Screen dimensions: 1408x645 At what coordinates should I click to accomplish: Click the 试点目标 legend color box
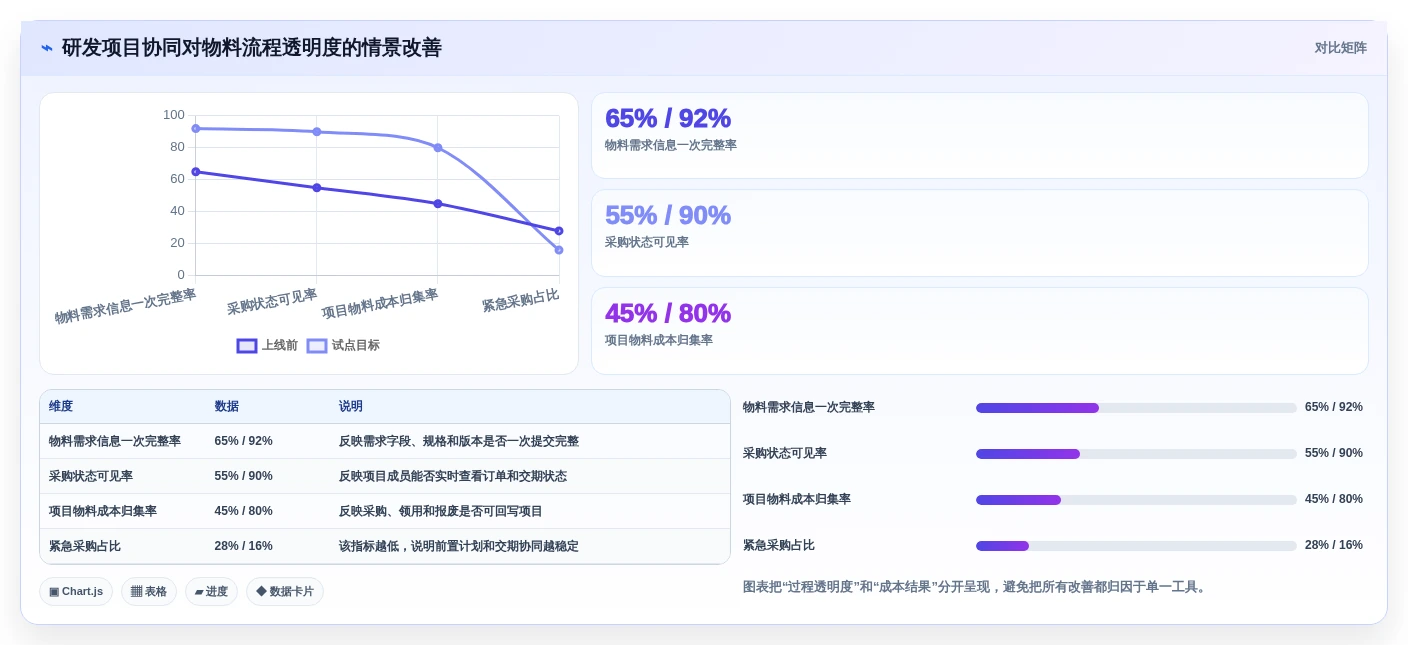[317, 346]
